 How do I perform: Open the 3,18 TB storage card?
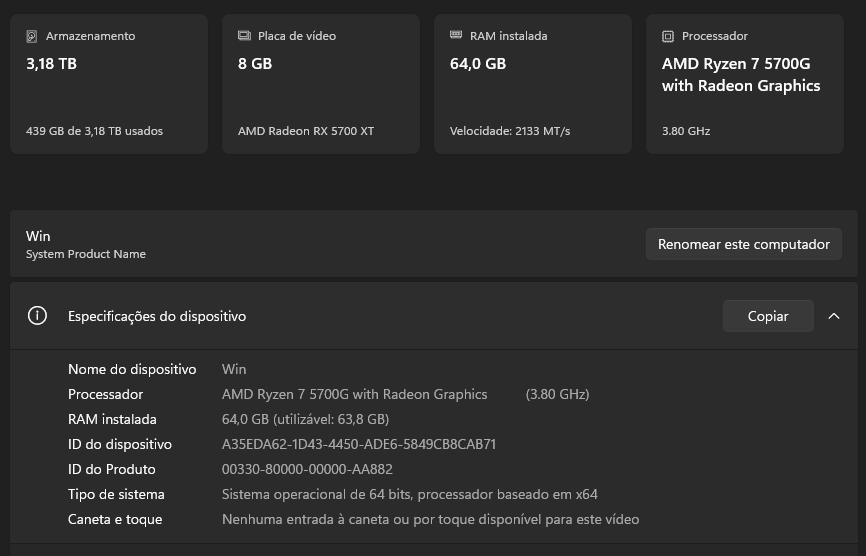[x=108, y=84]
